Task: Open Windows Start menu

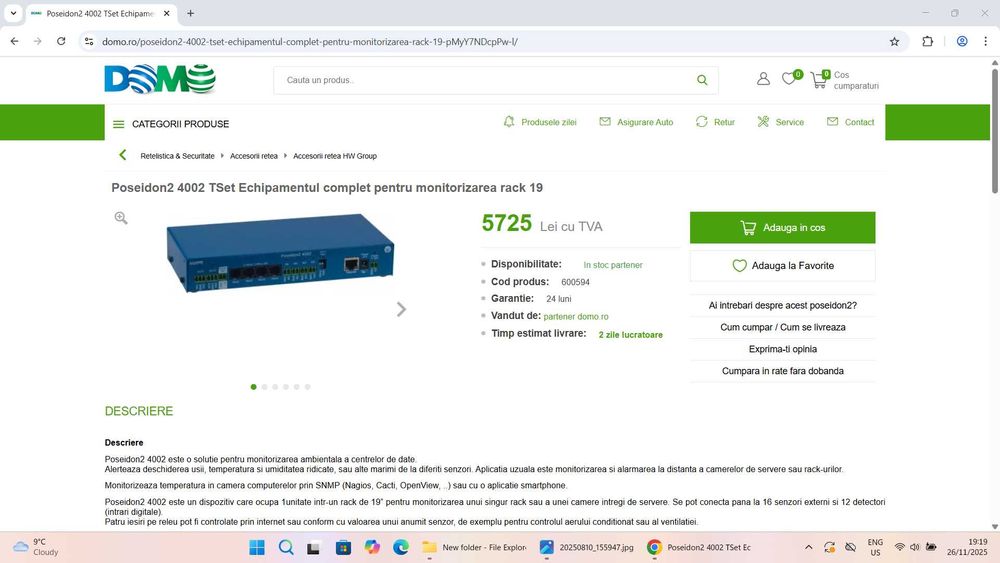Action: tap(256, 547)
